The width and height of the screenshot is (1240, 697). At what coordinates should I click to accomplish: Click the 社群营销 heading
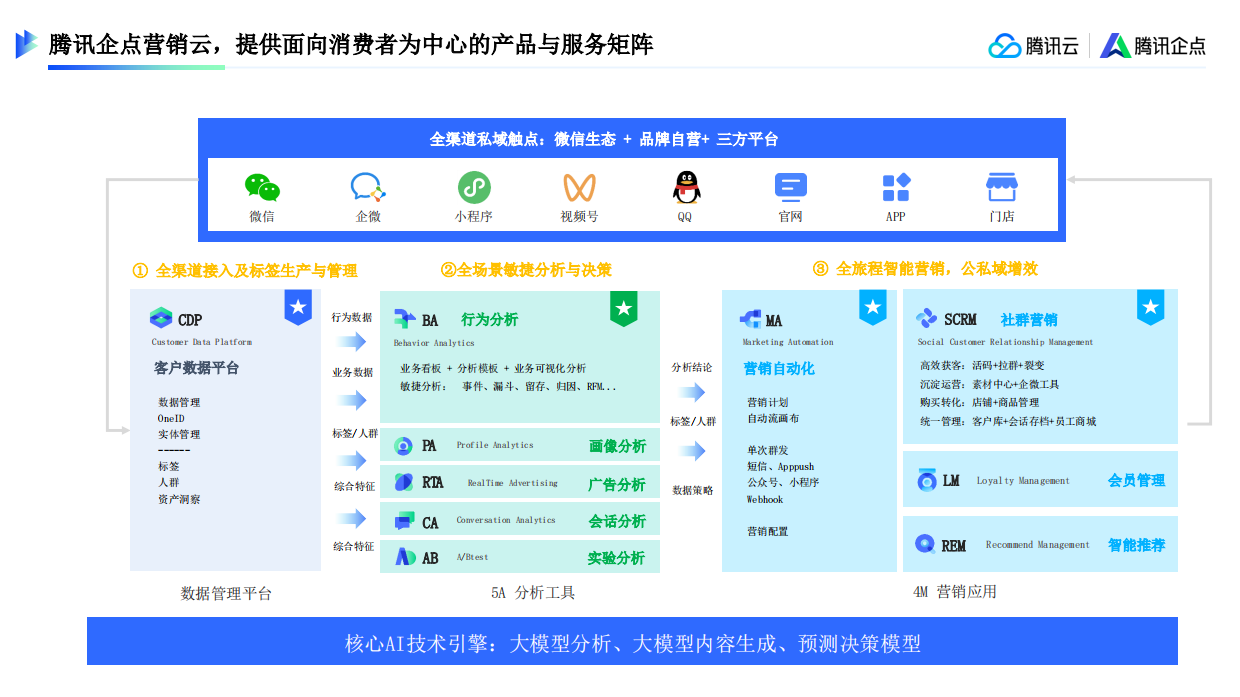click(x=1029, y=320)
